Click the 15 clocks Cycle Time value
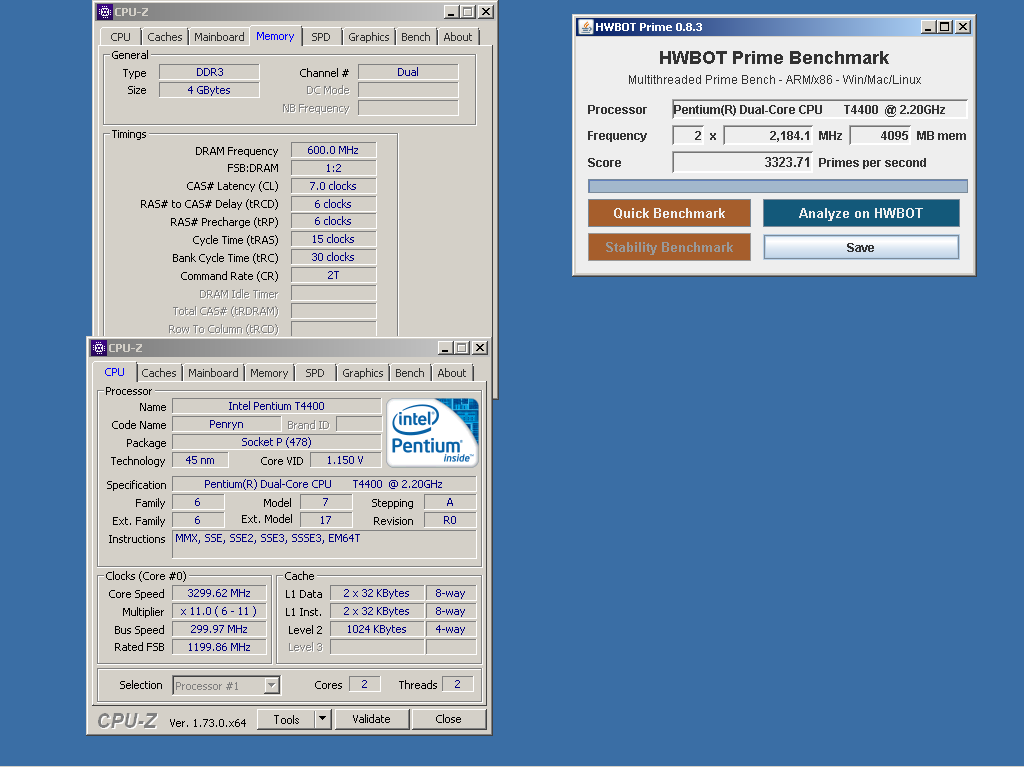 click(333, 240)
